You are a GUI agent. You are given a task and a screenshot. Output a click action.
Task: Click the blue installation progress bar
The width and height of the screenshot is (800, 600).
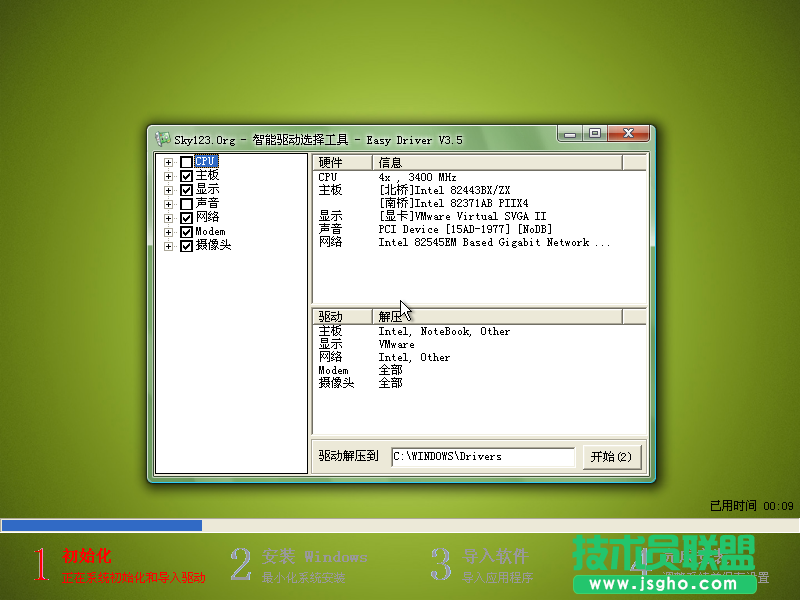pos(101,525)
